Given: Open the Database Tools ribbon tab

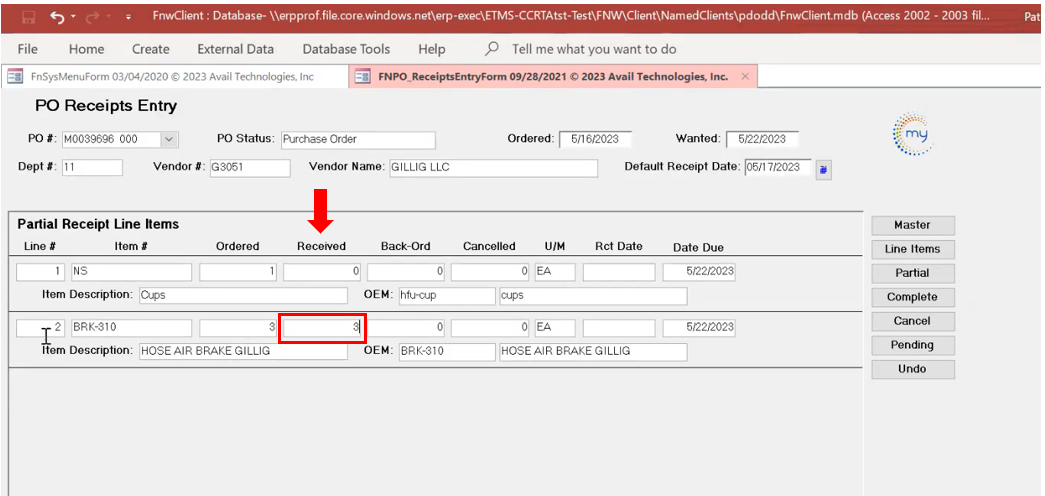Looking at the screenshot, I should coord(346,49).
